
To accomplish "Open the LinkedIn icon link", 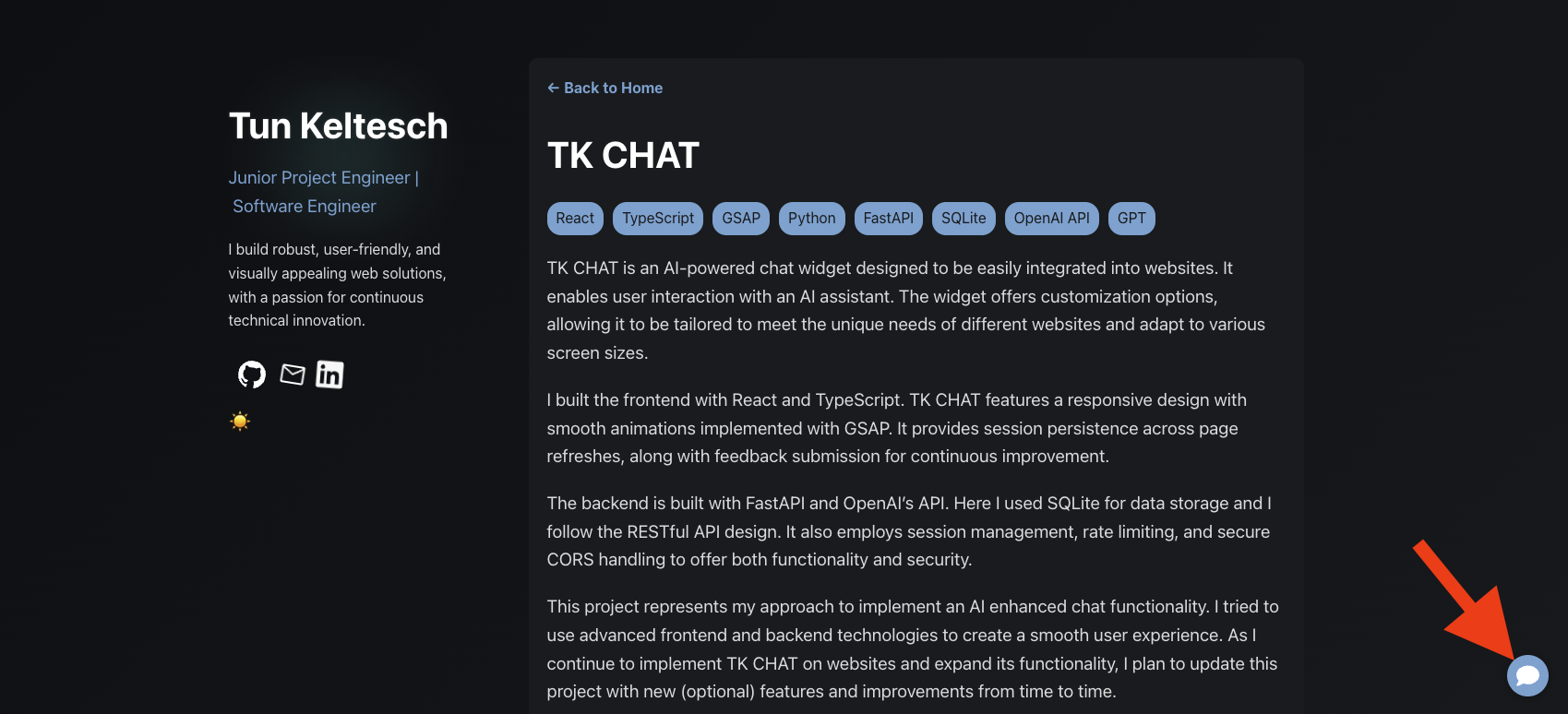I will (329, 375).
